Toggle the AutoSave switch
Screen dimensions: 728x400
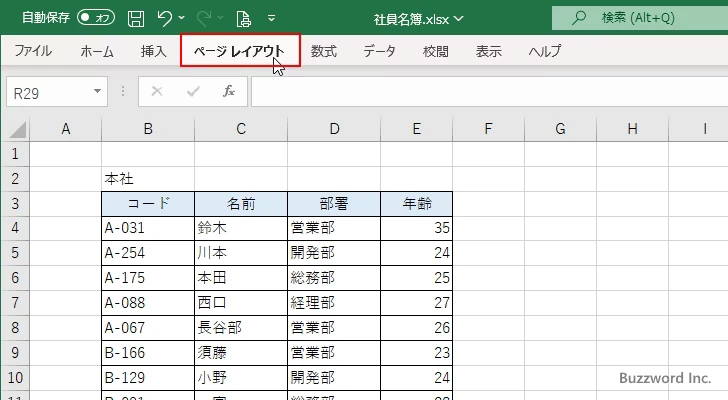[x=96, y=18]
